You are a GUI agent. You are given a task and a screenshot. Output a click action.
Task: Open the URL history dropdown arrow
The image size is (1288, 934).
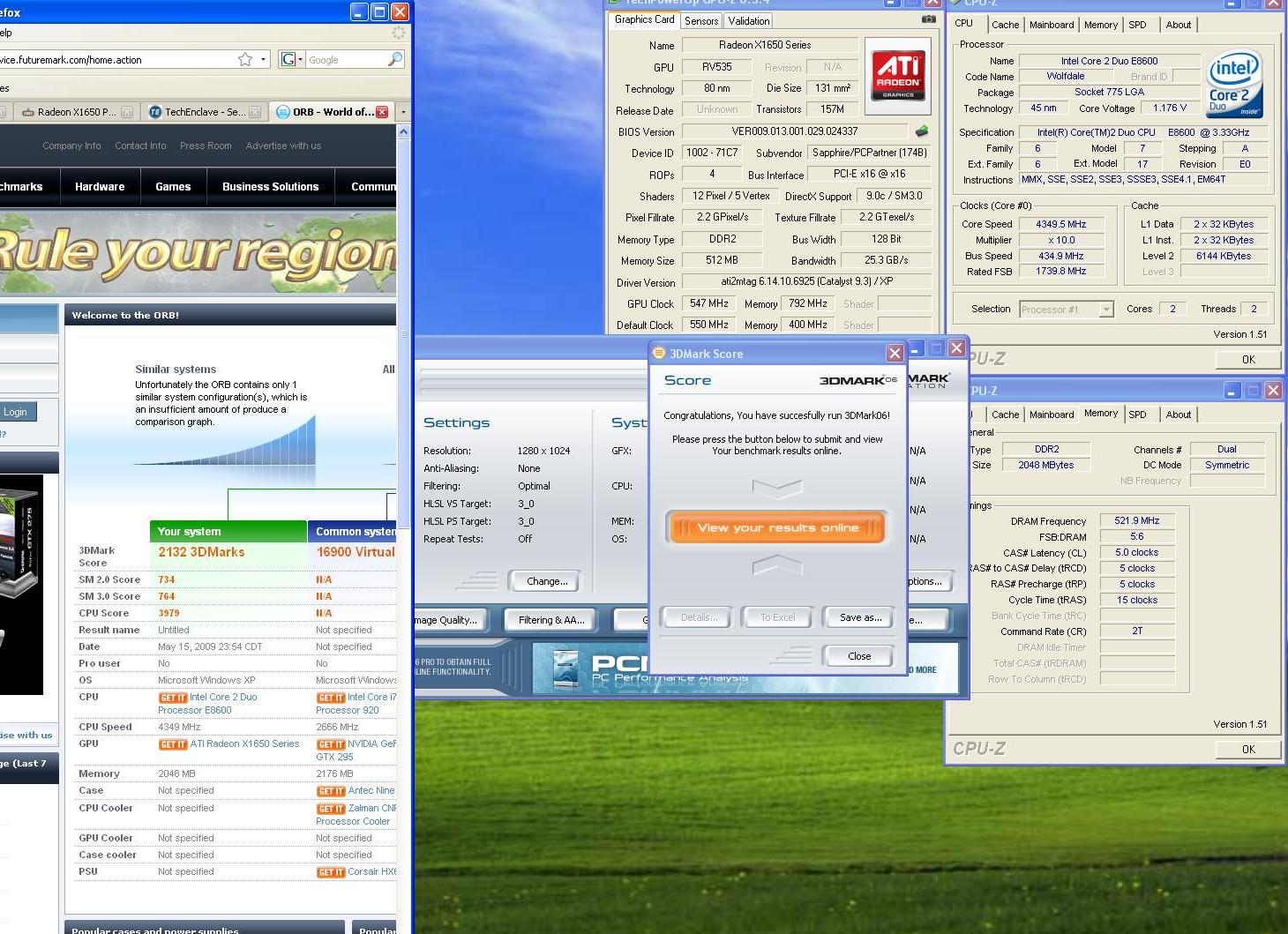[263, 59]
